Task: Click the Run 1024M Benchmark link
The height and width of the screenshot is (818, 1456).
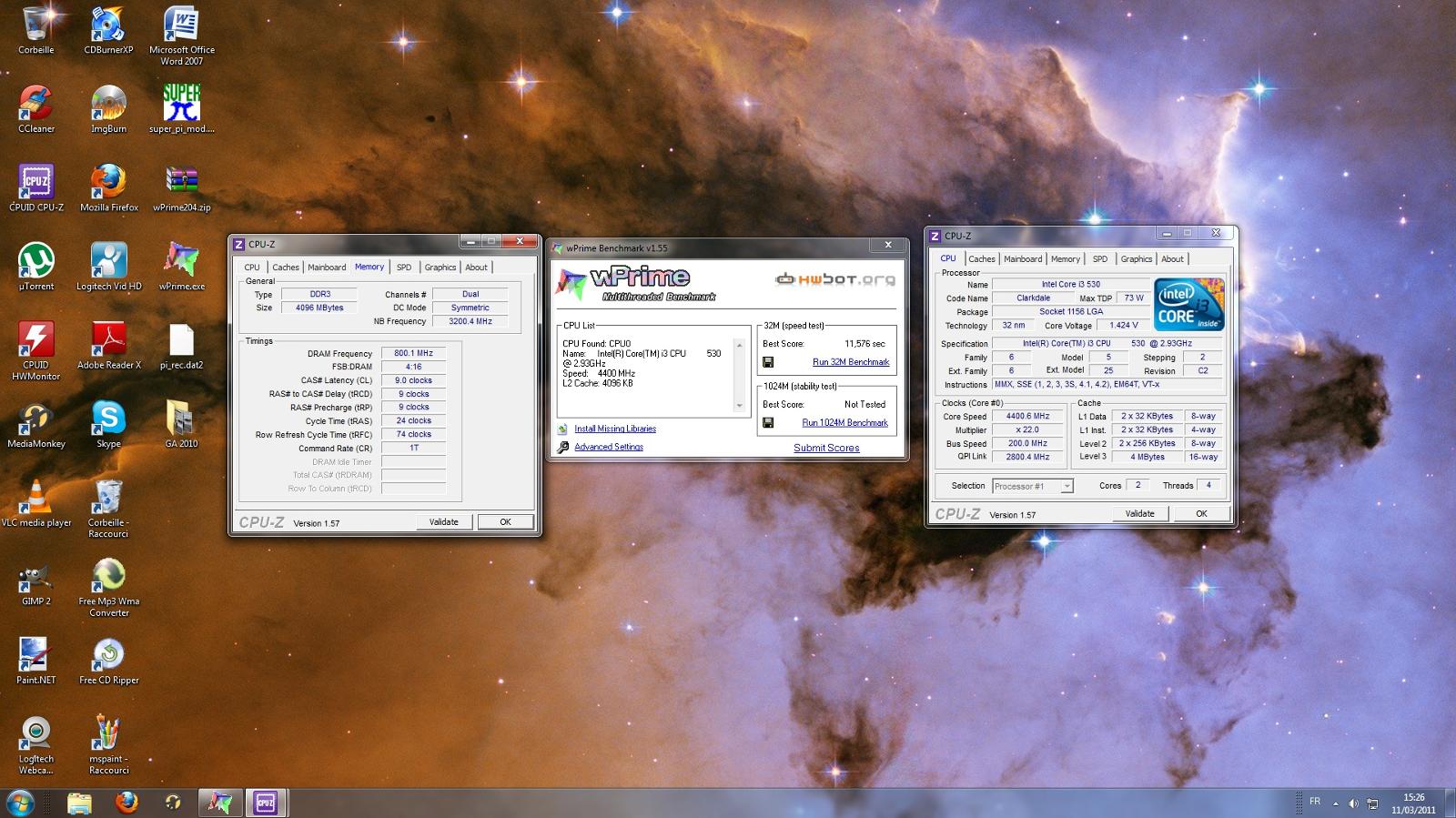Action: click(x=844, y=423)
